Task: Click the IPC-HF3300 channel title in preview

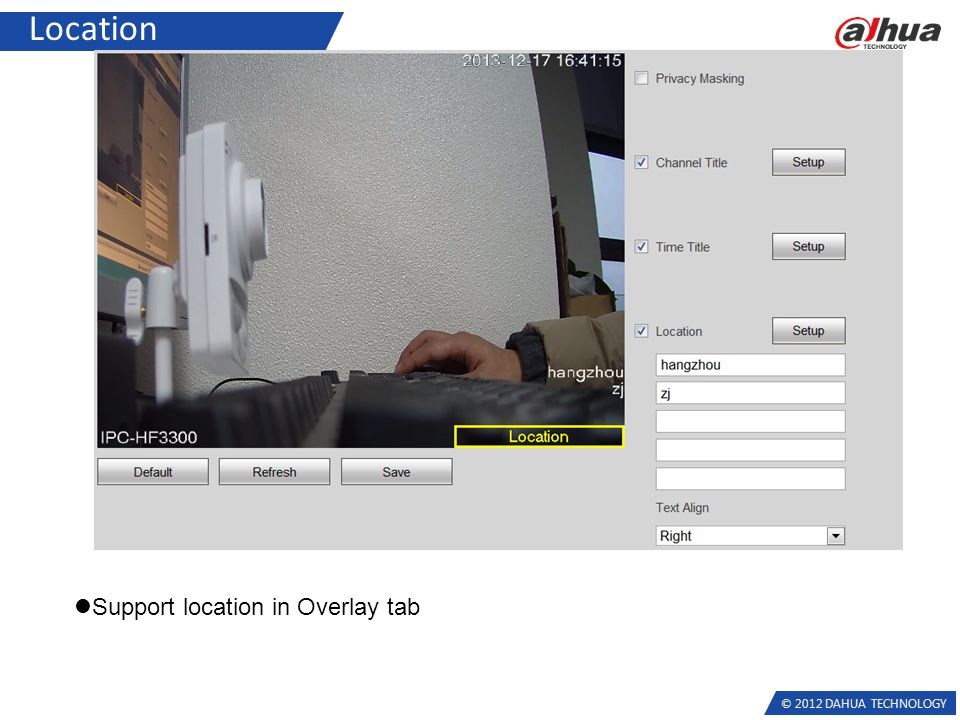Action: coord(149,437)
